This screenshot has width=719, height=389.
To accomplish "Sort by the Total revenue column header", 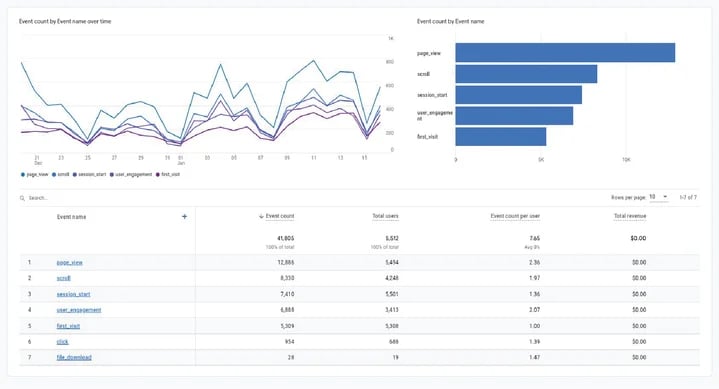I will 630,216.
